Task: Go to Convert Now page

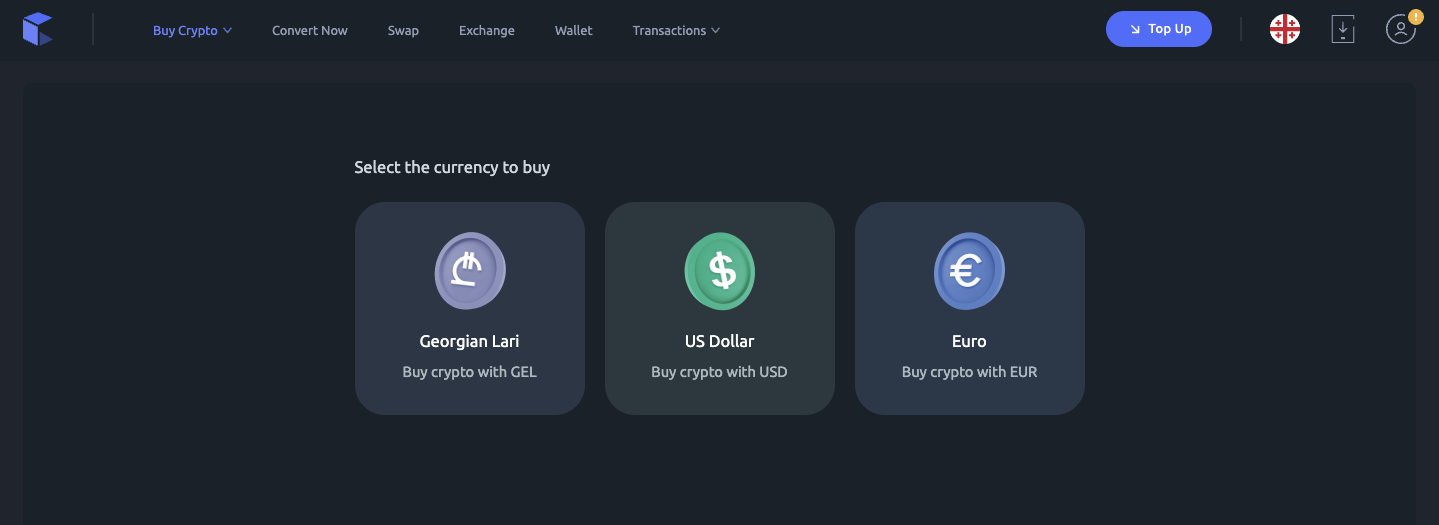Action: [x=310, y=31]
